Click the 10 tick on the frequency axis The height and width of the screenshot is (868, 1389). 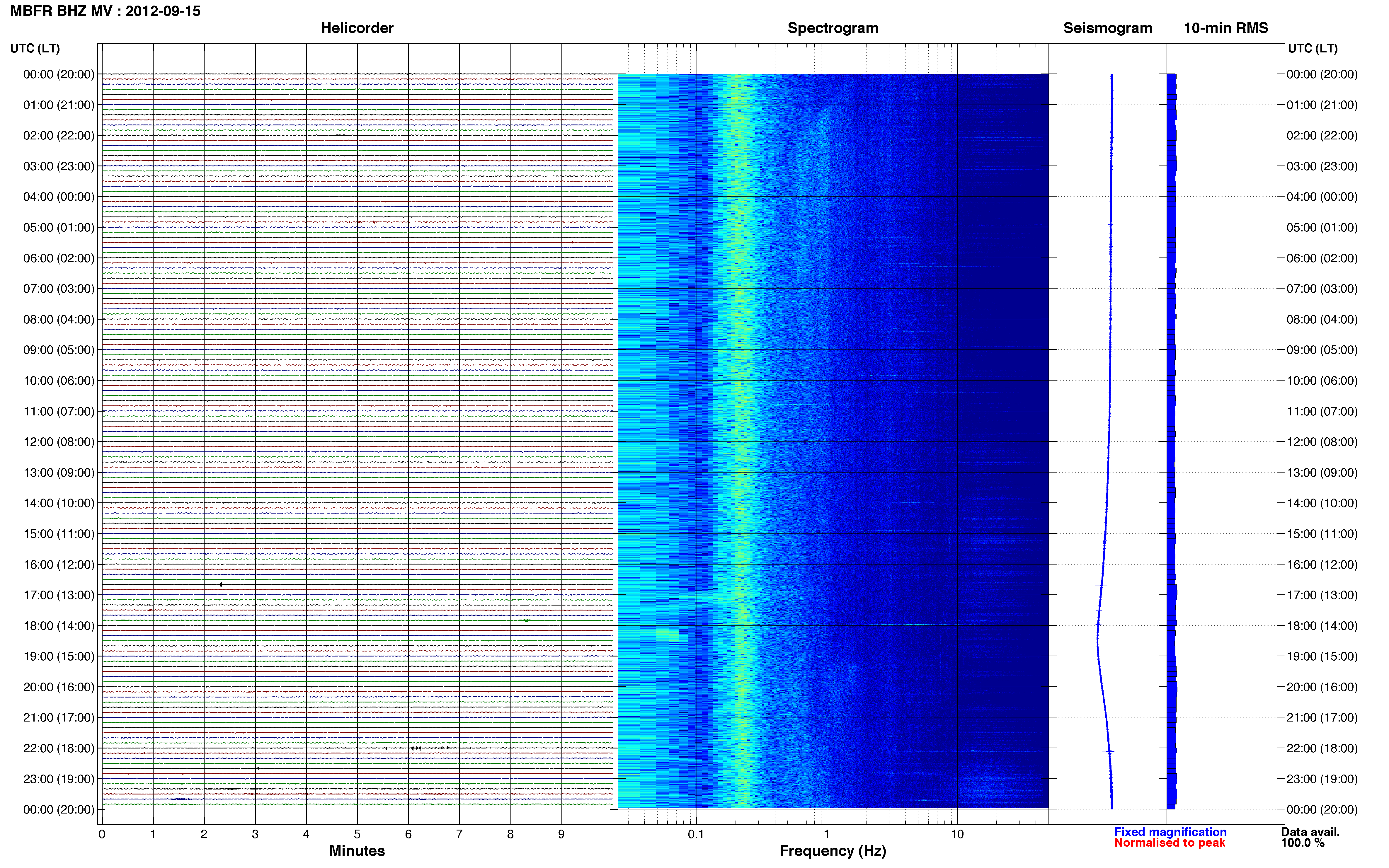[x=957, y=834]
